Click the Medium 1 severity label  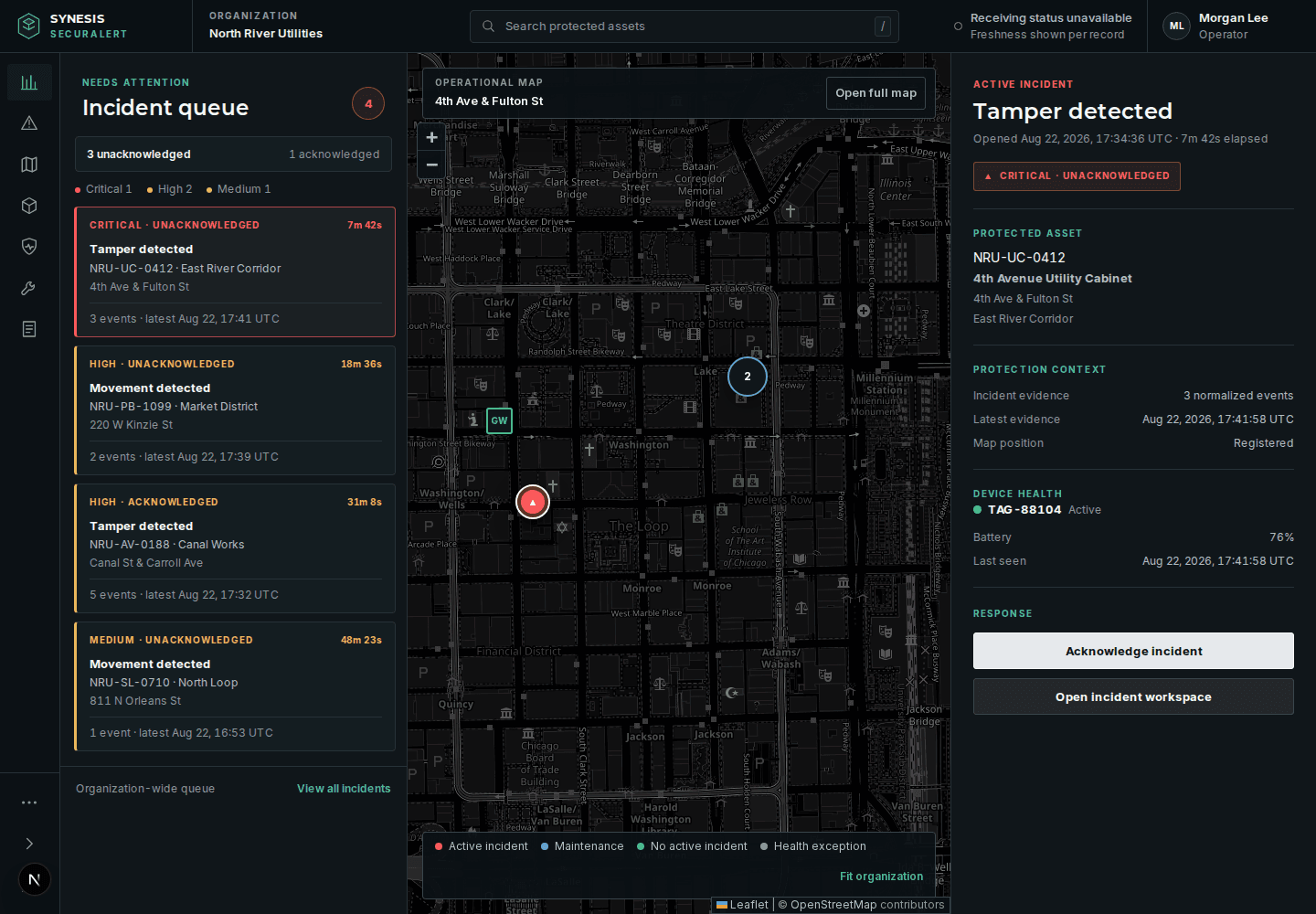(239, 189)
